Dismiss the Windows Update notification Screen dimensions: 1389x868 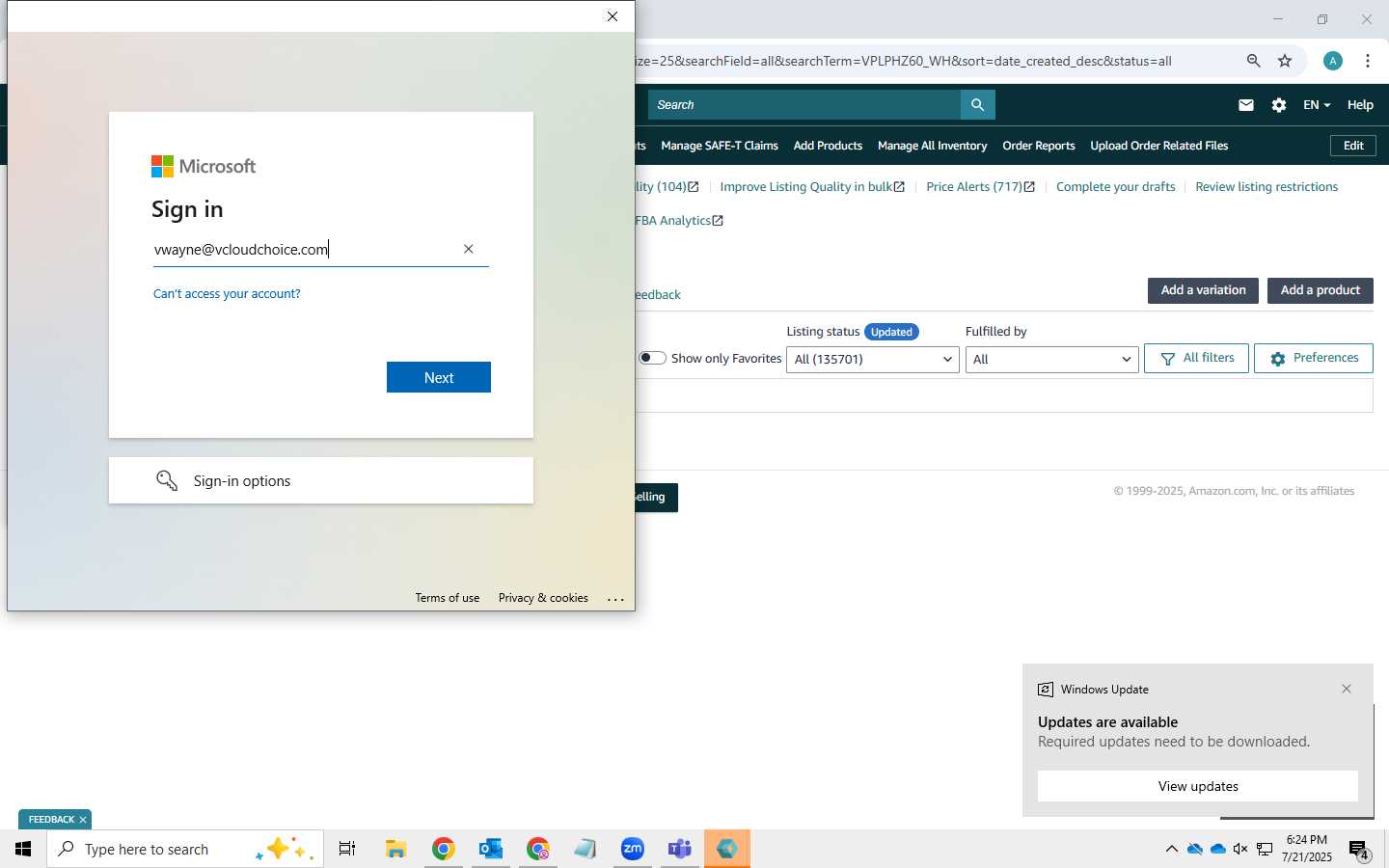click(x=1347, y=689)
